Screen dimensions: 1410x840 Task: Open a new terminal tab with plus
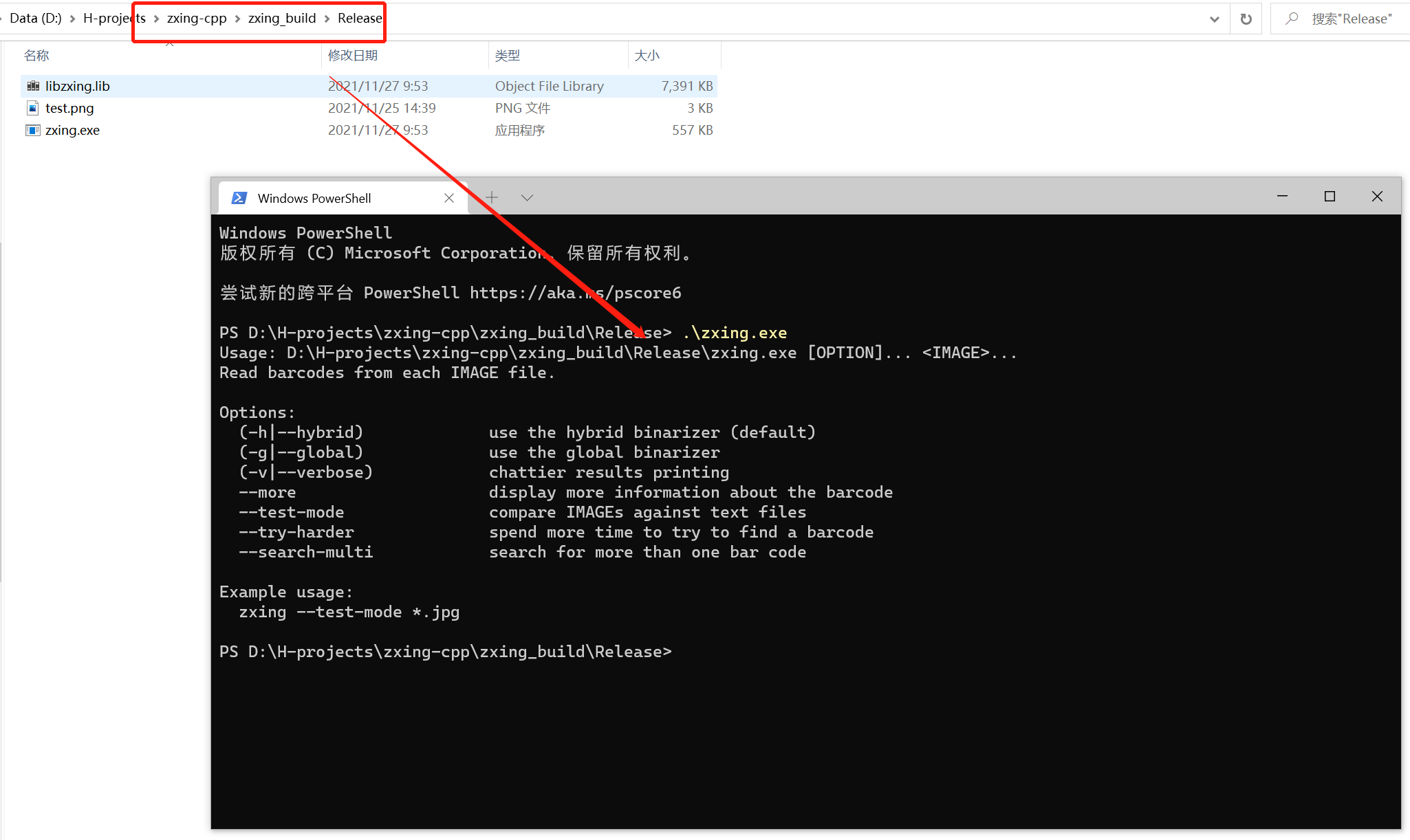(492, 198)
